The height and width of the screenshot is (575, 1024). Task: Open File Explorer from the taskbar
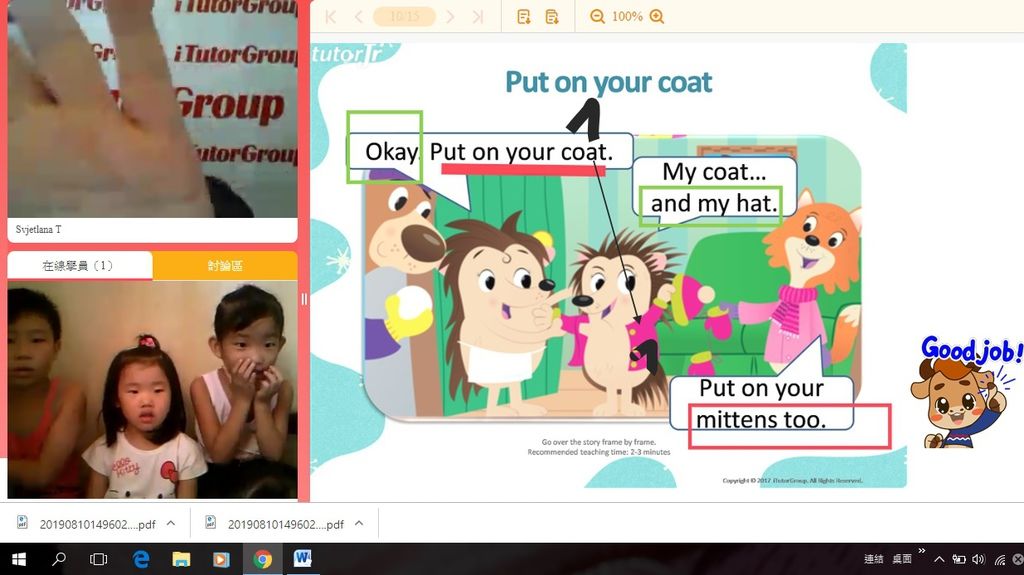coord(181,559)
